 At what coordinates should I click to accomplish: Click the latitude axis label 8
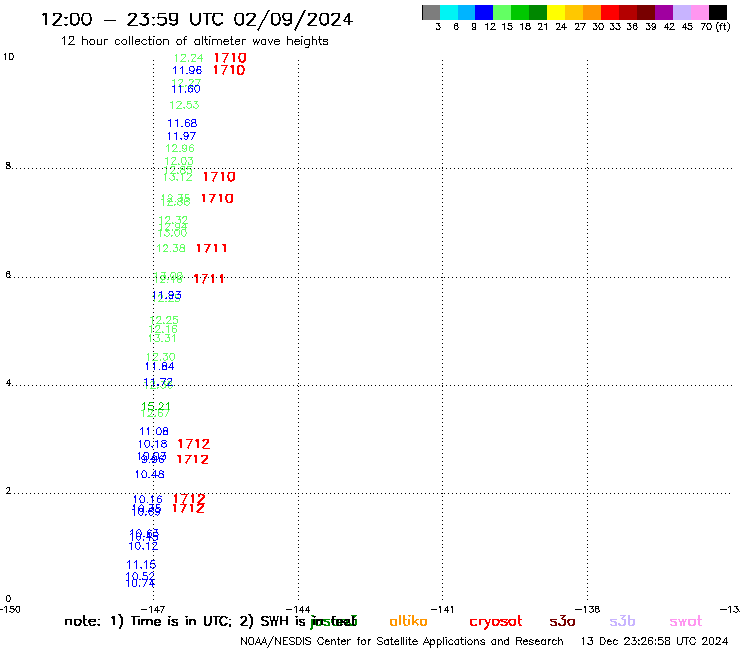click(8, 166)
